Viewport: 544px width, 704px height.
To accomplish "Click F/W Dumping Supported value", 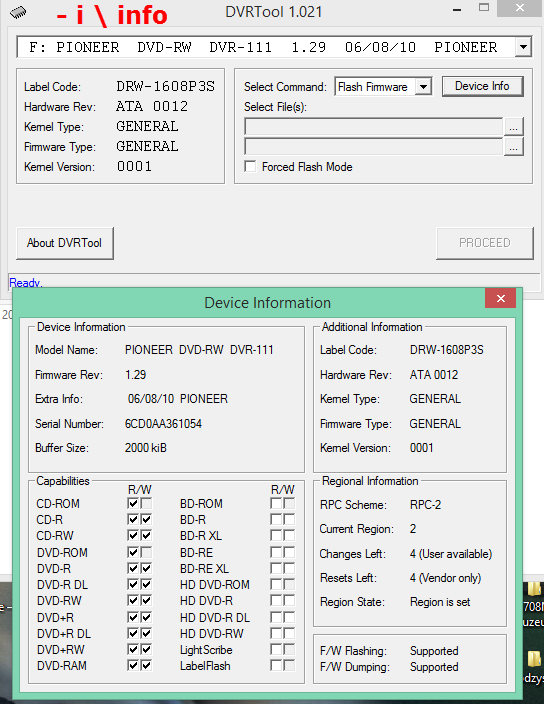I will click(434, 667).
